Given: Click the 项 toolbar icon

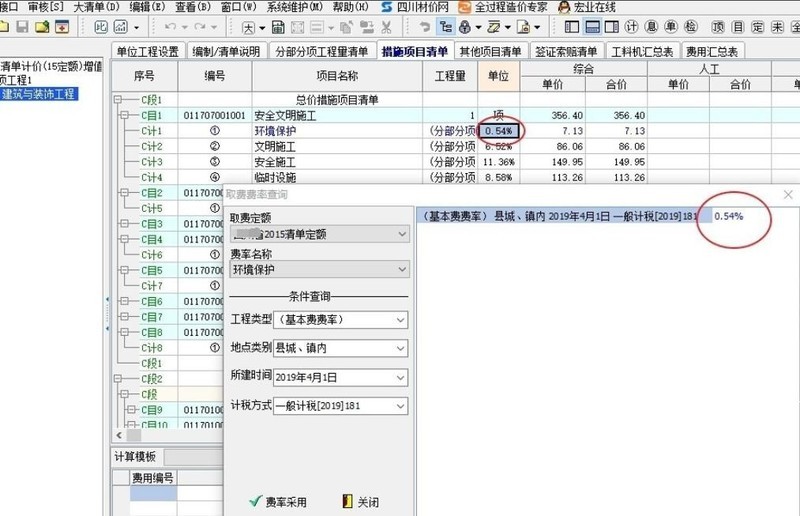Looking at the screenshot, I should (x=718, y=27).
